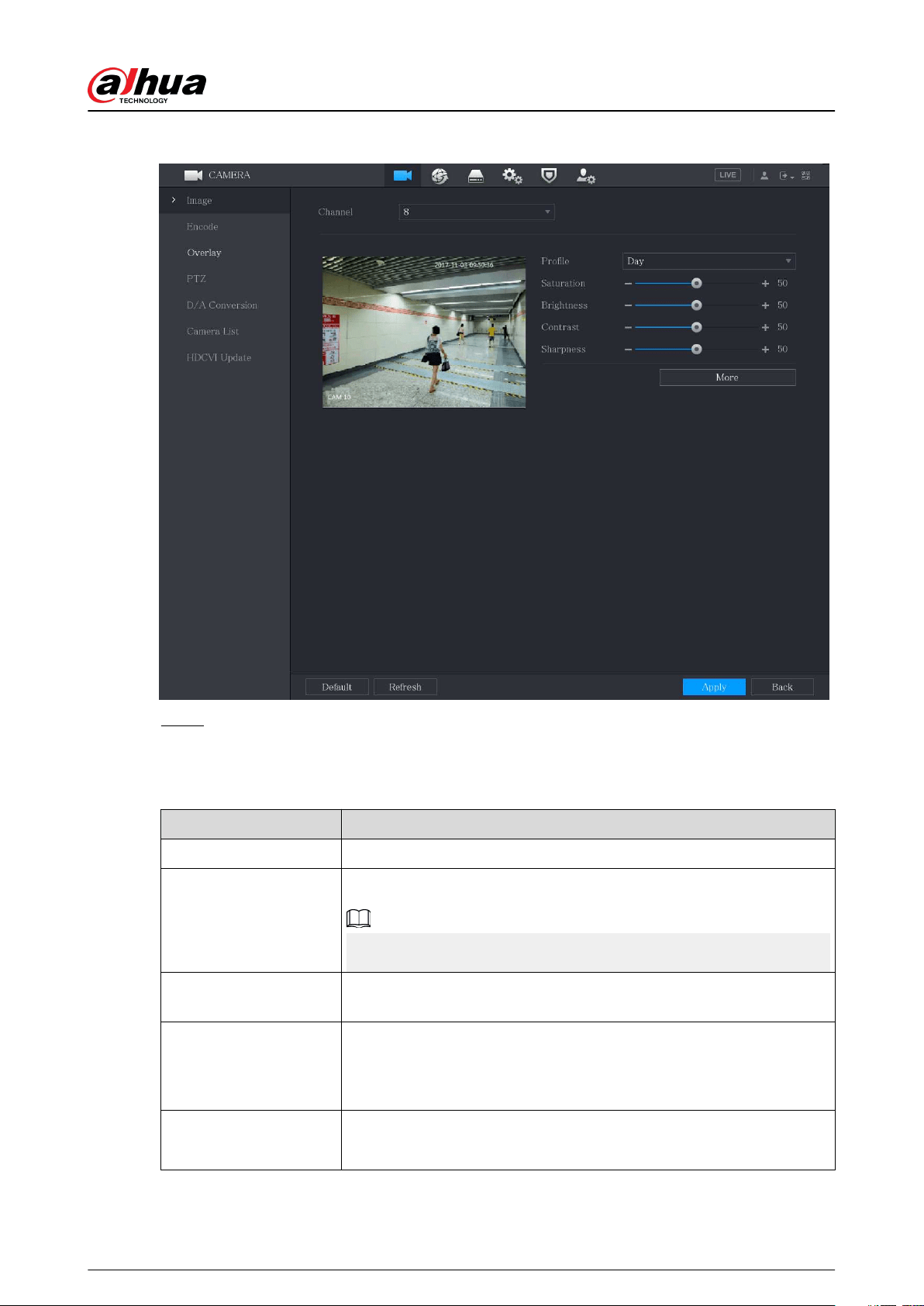The image size is (924, 1306).
Task: Increase Sharpness with plus icon
Action: pyautogui.click(x=765, y=350)
